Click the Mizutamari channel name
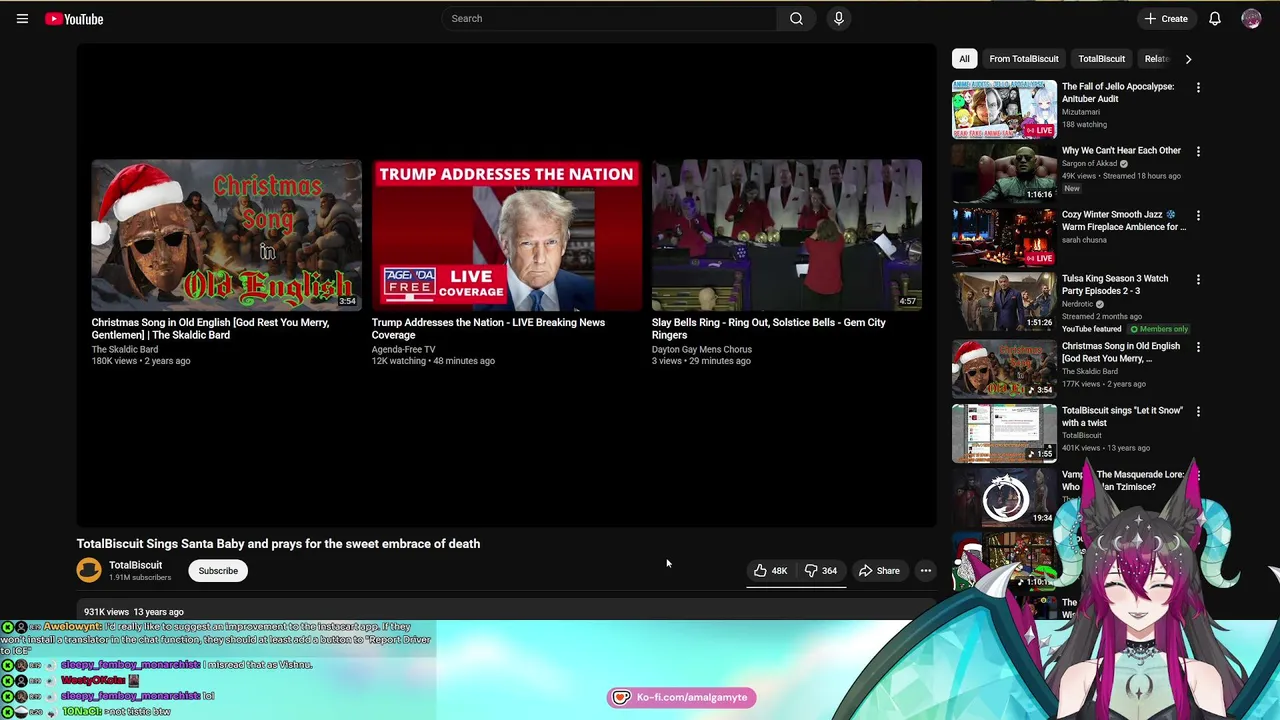Screen dimensions: 1280x720 [x=1081, y=112]
